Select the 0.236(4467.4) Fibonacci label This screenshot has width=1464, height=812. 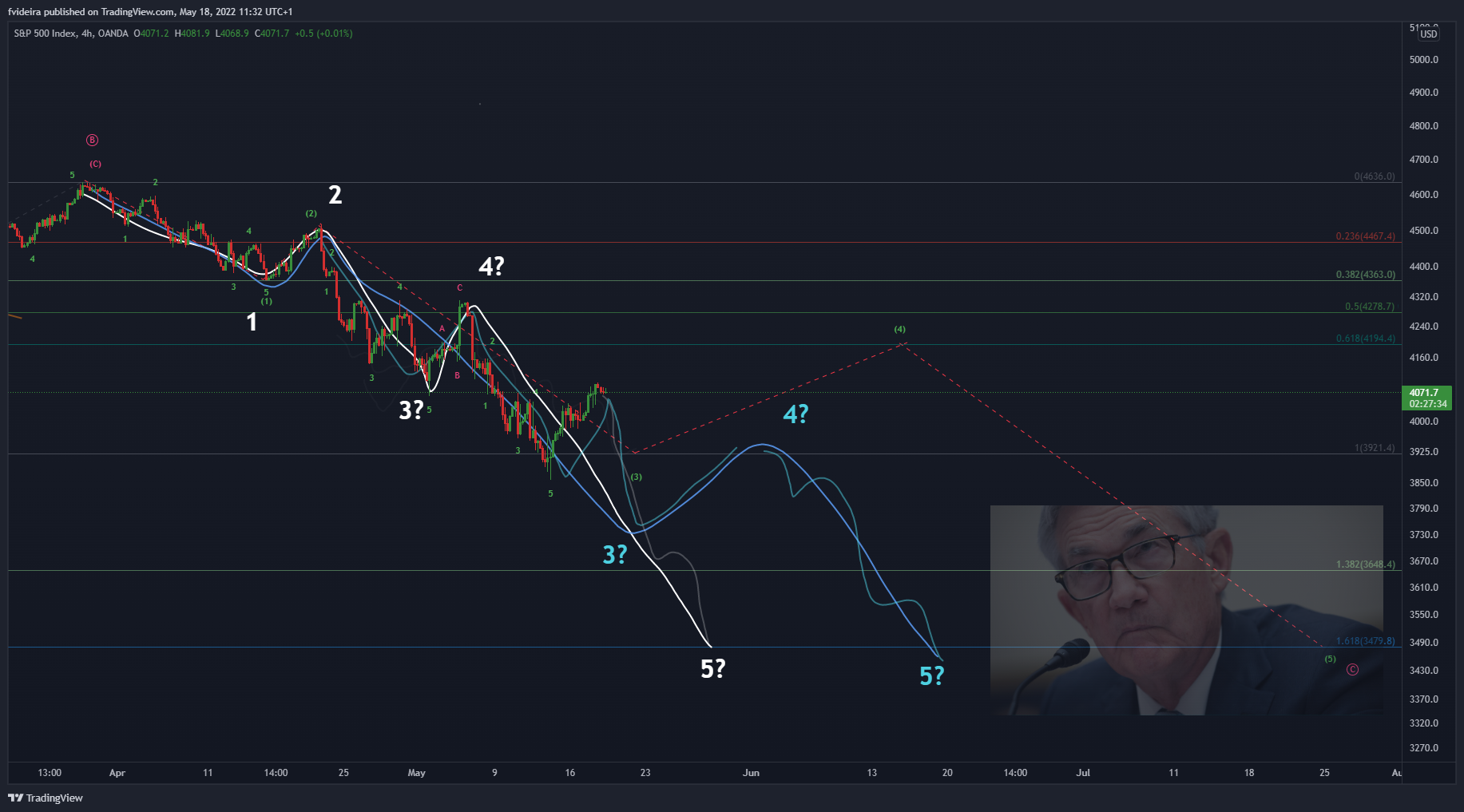pyautogui.click(x=1366, y=236)
